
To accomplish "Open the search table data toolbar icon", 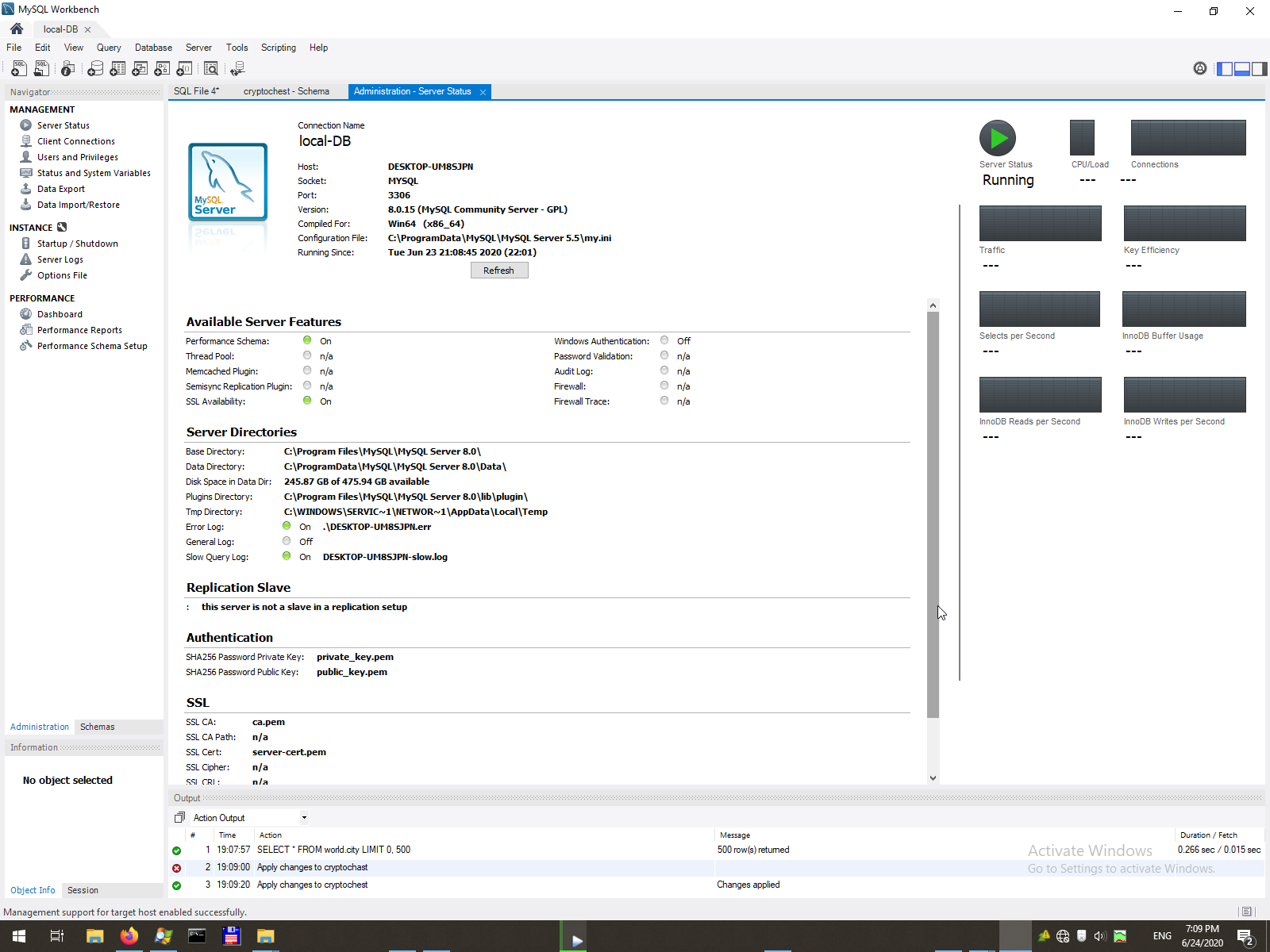I will [x=211, y=69].
